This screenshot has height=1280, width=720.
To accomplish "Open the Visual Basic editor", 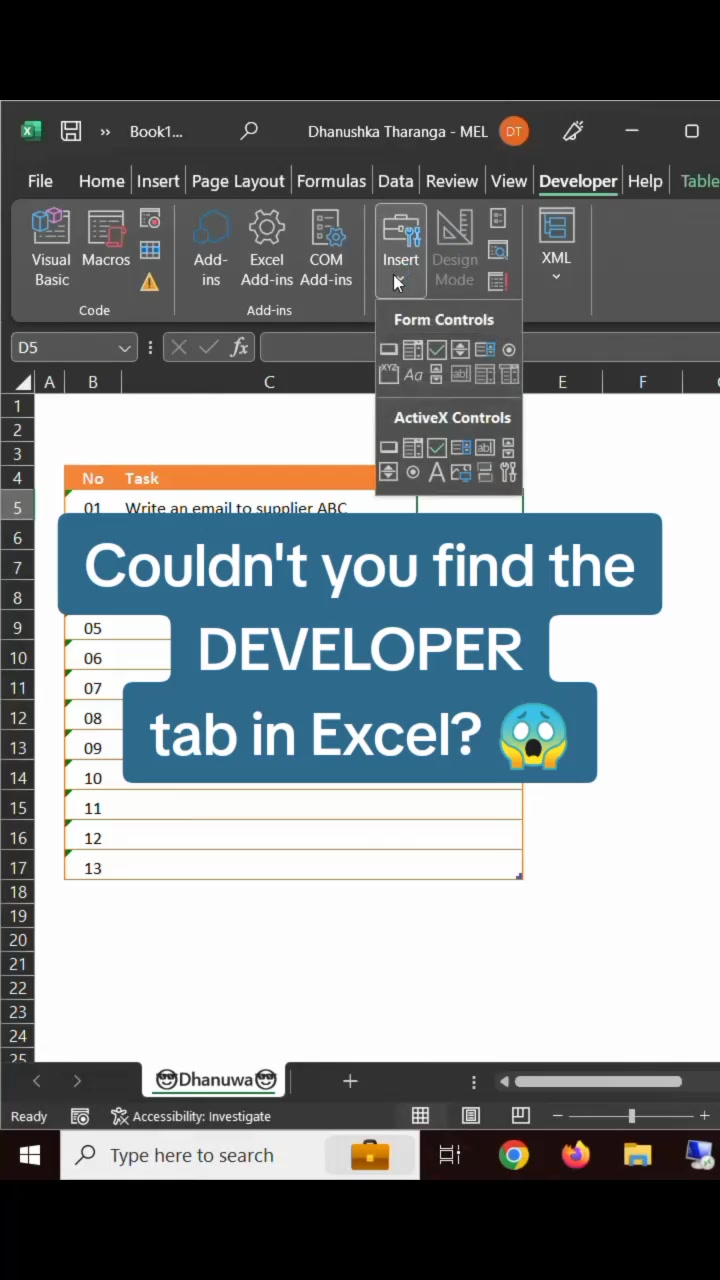I will coord(51,249).
